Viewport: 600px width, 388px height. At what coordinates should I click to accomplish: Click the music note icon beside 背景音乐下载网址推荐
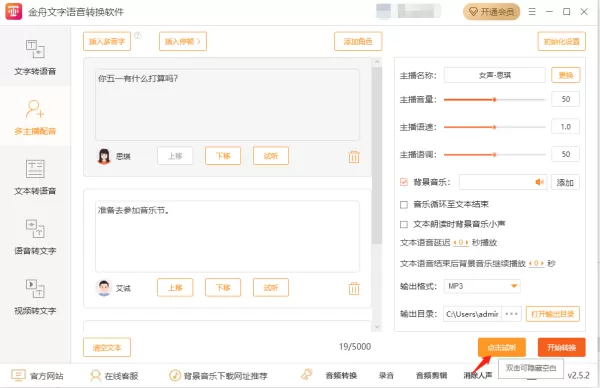[175, 375]
